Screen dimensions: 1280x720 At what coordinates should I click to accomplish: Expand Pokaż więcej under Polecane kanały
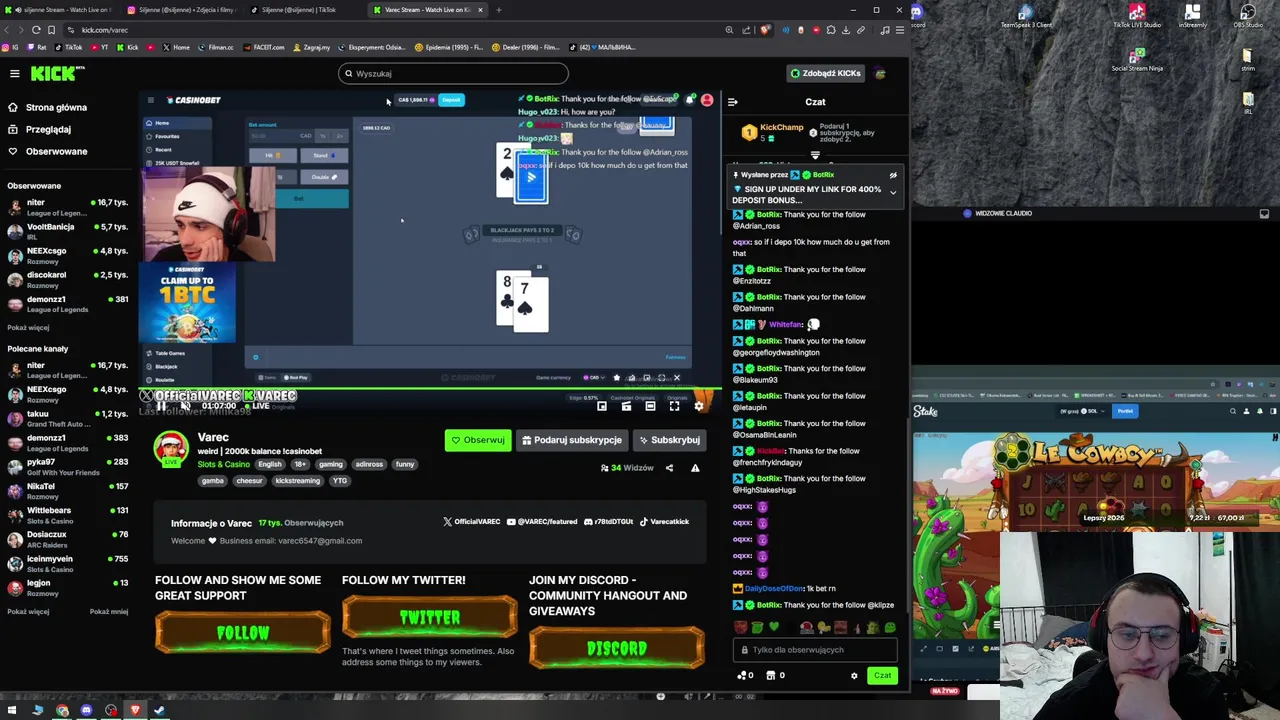coord(28,611)
